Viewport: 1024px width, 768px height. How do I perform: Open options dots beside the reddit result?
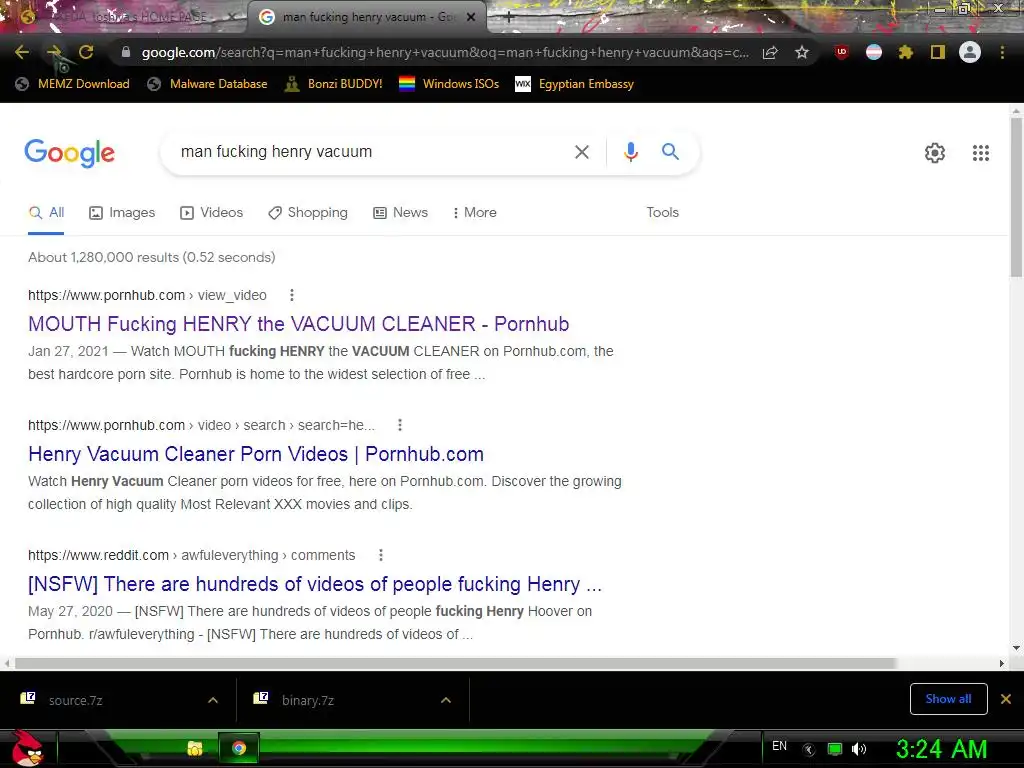click(x=381, y=555)
